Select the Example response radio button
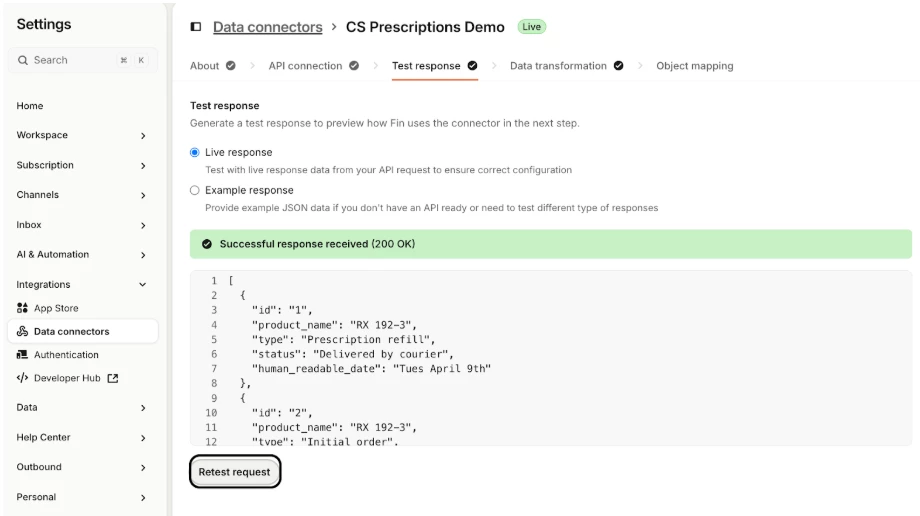920x516 pixels. tap(195, 190)
